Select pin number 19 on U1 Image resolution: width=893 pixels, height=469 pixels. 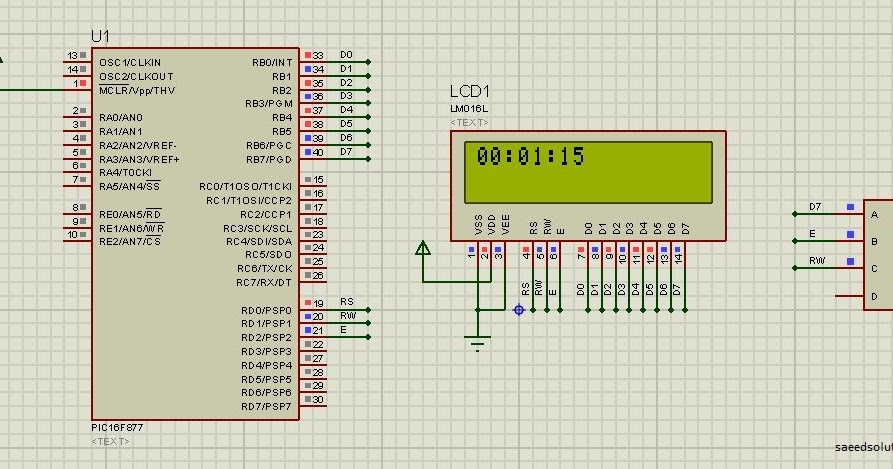coord(318,303)
